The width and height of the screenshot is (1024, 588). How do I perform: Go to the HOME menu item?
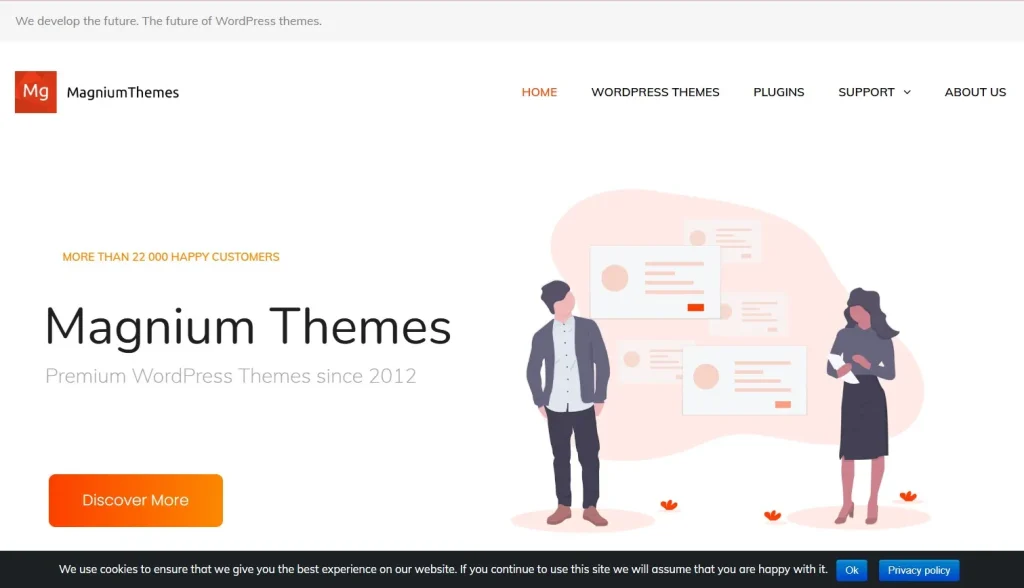point(539,92)
